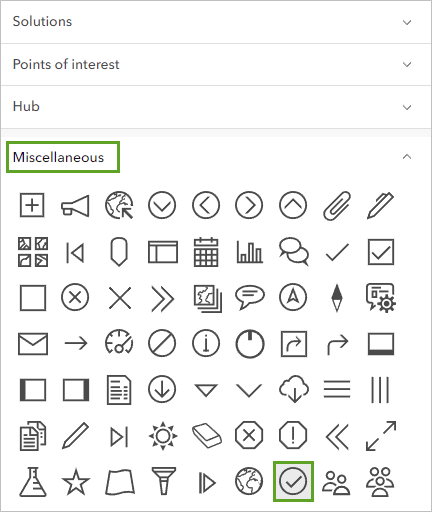The image size is (432, 512).
Task: Select the cloud download icon
Action: [x=293, y=389]
